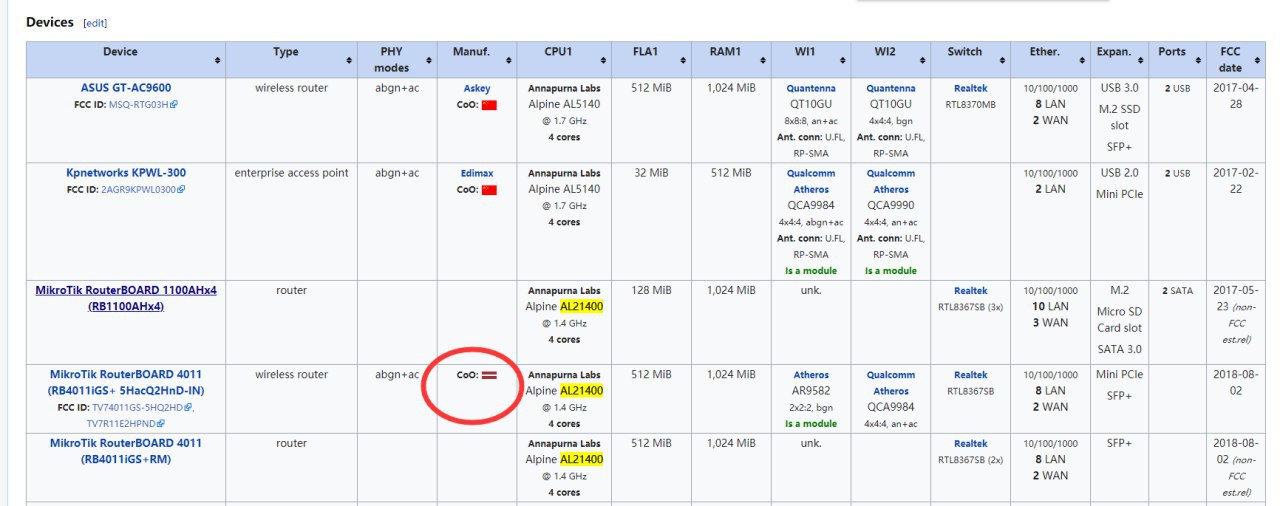Image resolution: width=1280 pixels, height=506 pixels.
Task: Sort by the Switch column header
Action: pyautogui.click(x=965, y=52)
